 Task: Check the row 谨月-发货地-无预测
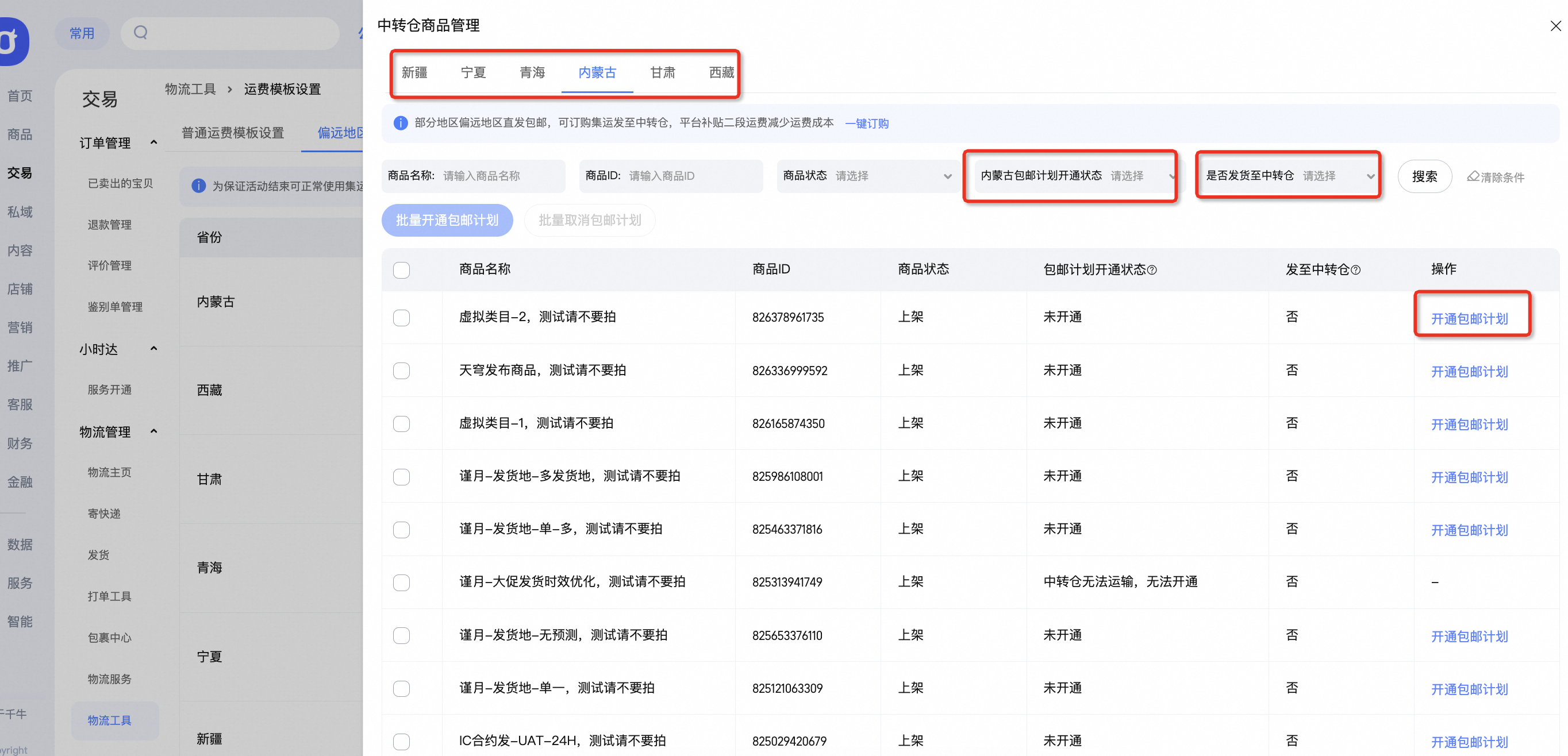(x=401, y=635)
